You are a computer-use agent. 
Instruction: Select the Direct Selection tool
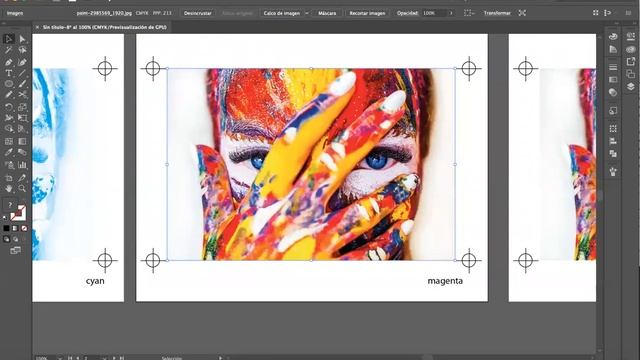tap(22, 39)
